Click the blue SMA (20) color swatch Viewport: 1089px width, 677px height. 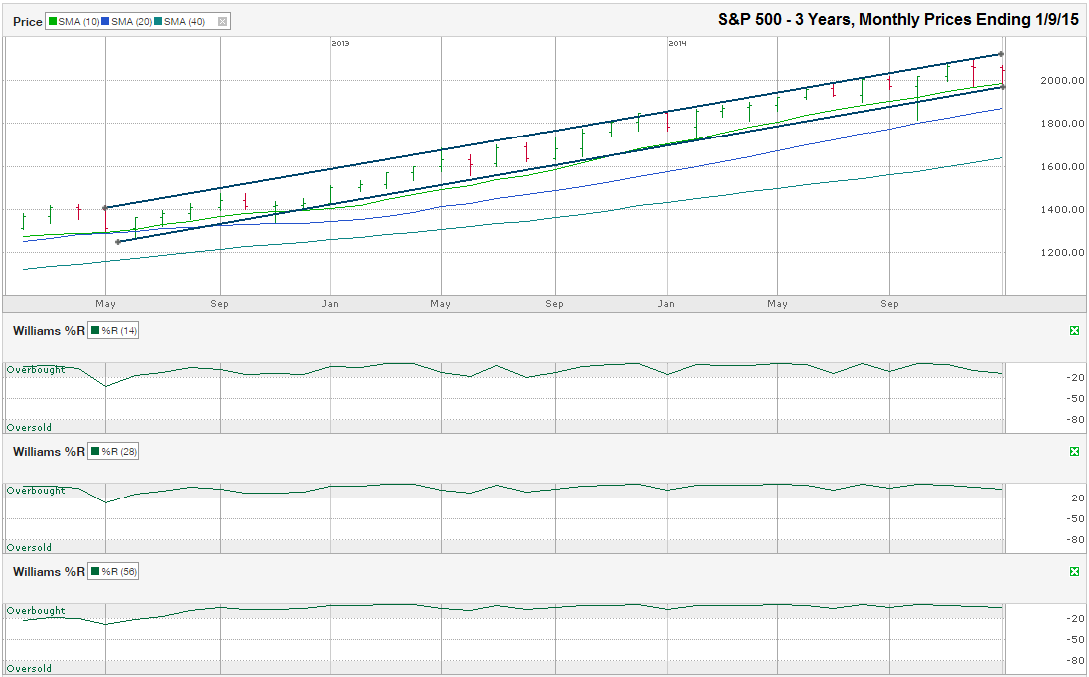tap(105, 22)
